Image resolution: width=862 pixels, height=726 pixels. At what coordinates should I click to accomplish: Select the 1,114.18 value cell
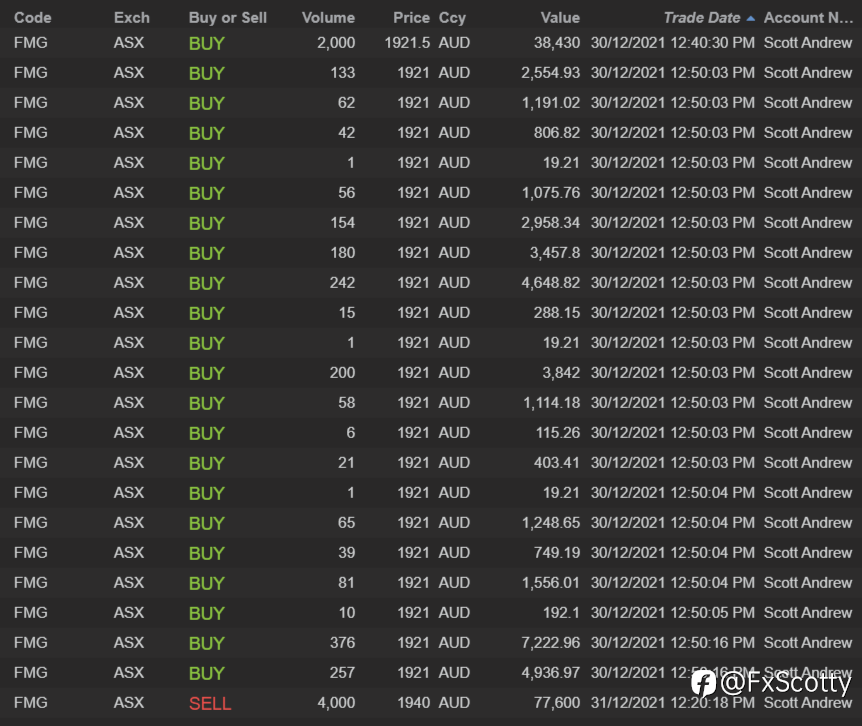551,402
